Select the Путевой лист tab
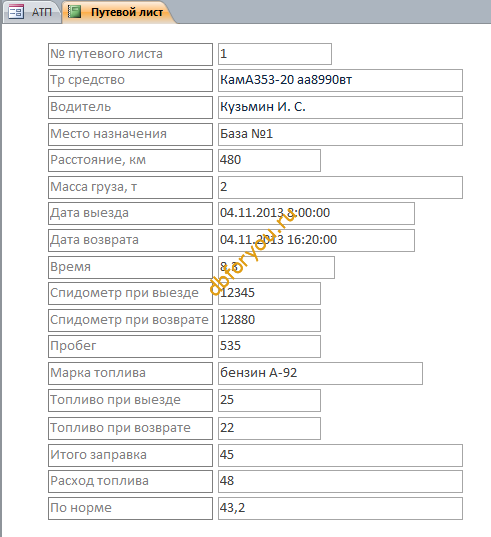The width and height of the screenshot is (491, 537). click(x=118, y=12)
